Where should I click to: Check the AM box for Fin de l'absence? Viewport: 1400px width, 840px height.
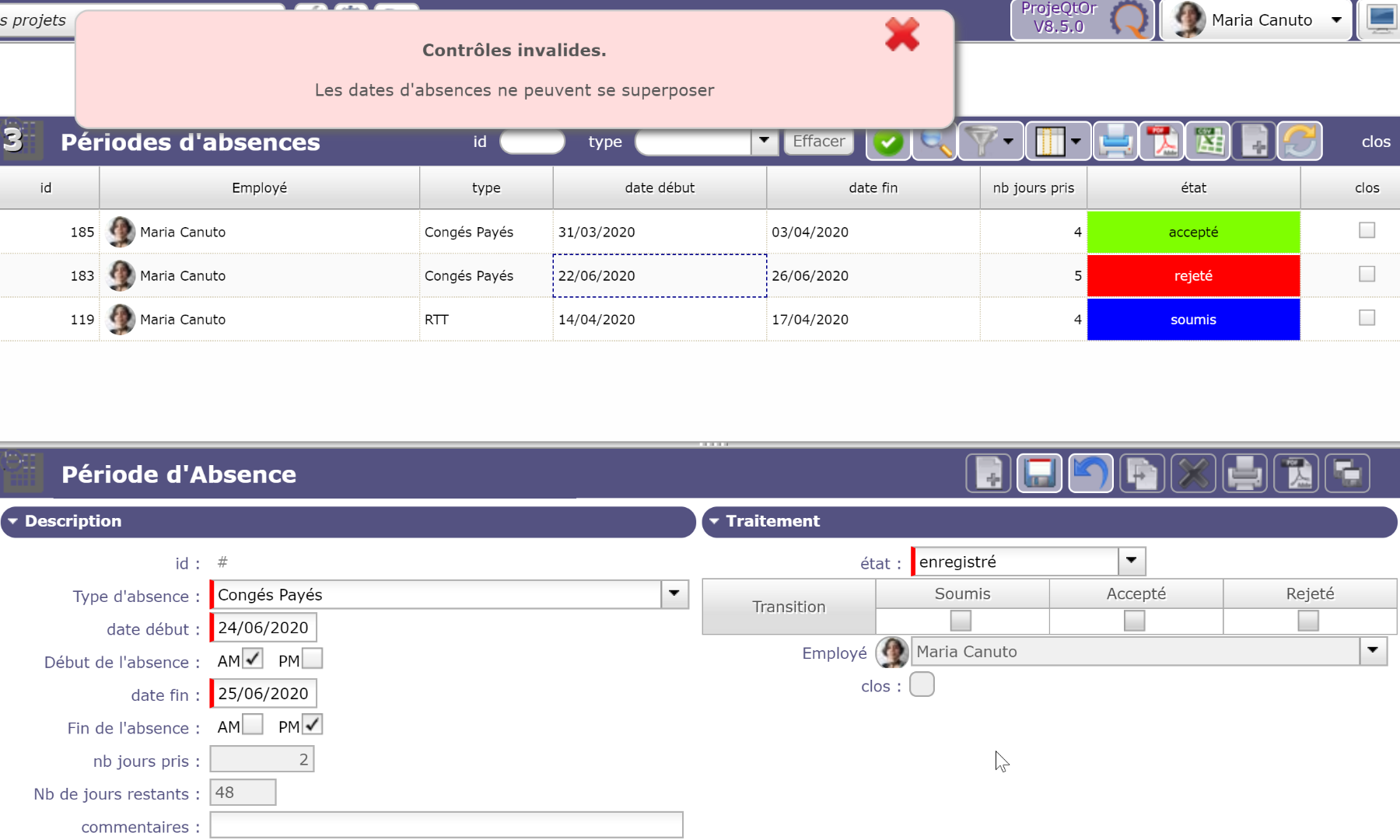pos(252,725)
